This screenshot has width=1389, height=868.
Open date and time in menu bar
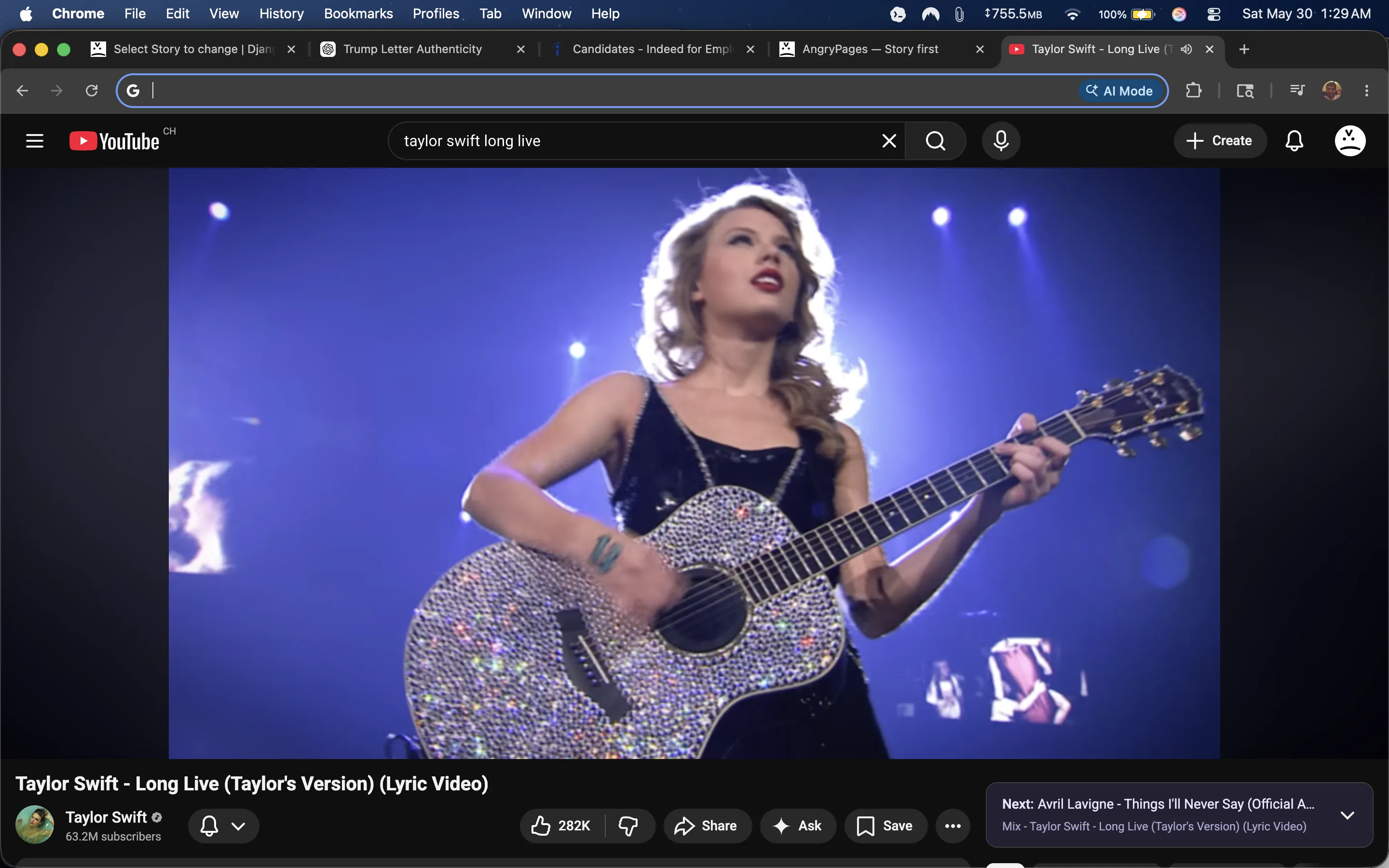pyautogui.click(x=1307, y=14)
